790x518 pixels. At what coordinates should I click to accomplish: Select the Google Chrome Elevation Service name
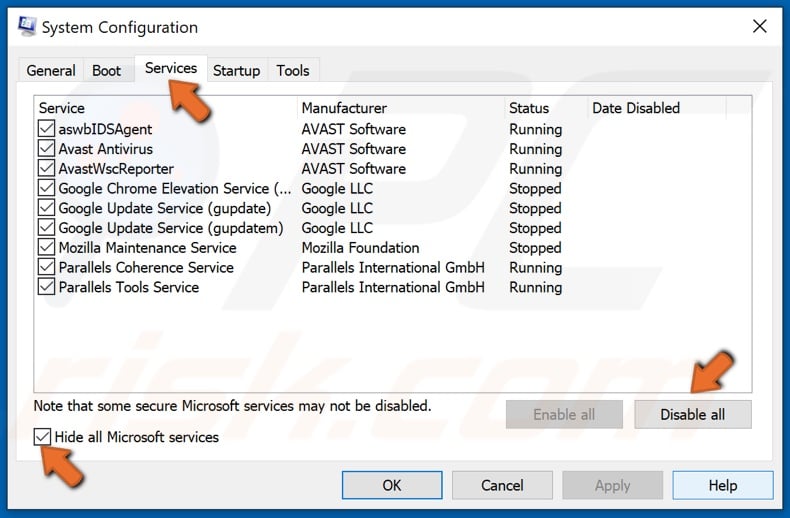[175, 188]
